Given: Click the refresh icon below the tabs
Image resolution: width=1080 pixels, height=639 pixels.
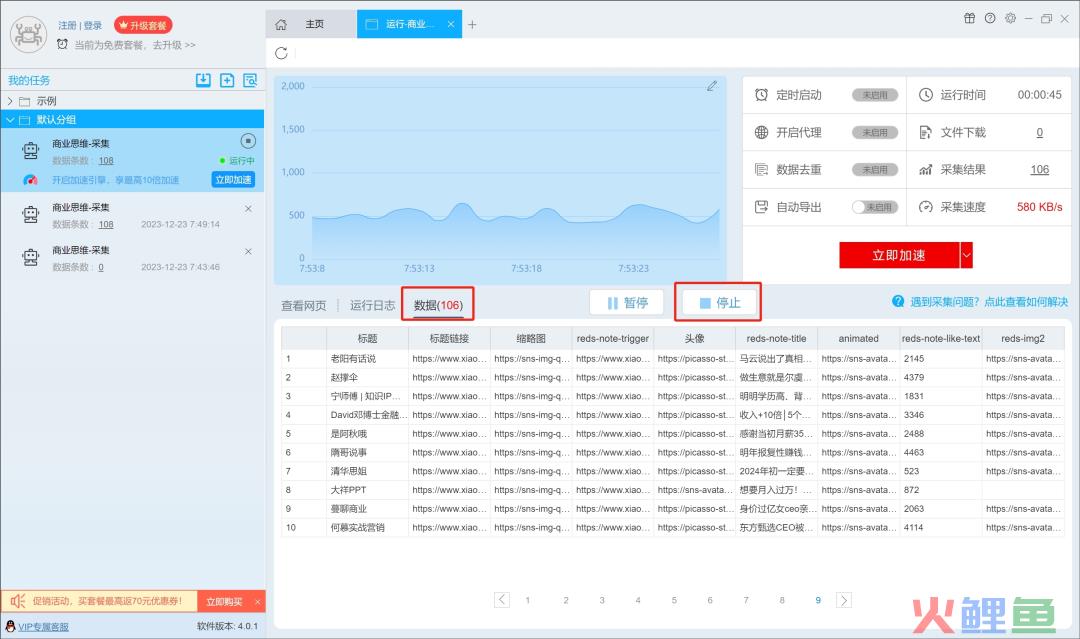Looking at the screenshot, I should tap(281, 53).
